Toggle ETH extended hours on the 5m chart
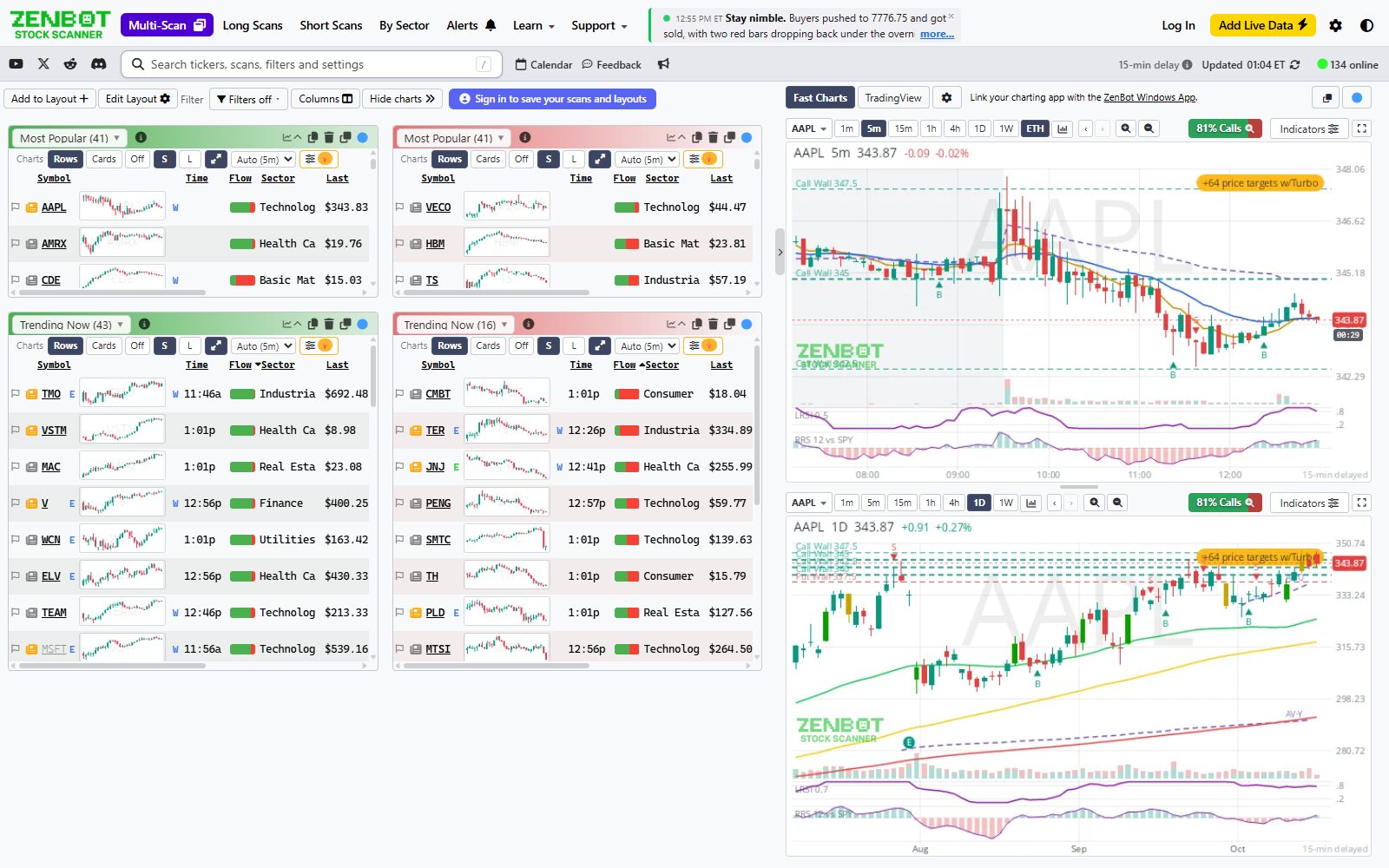This screenshot has height=868, width=1389. pyautogui.click(x=1035, y=128)
